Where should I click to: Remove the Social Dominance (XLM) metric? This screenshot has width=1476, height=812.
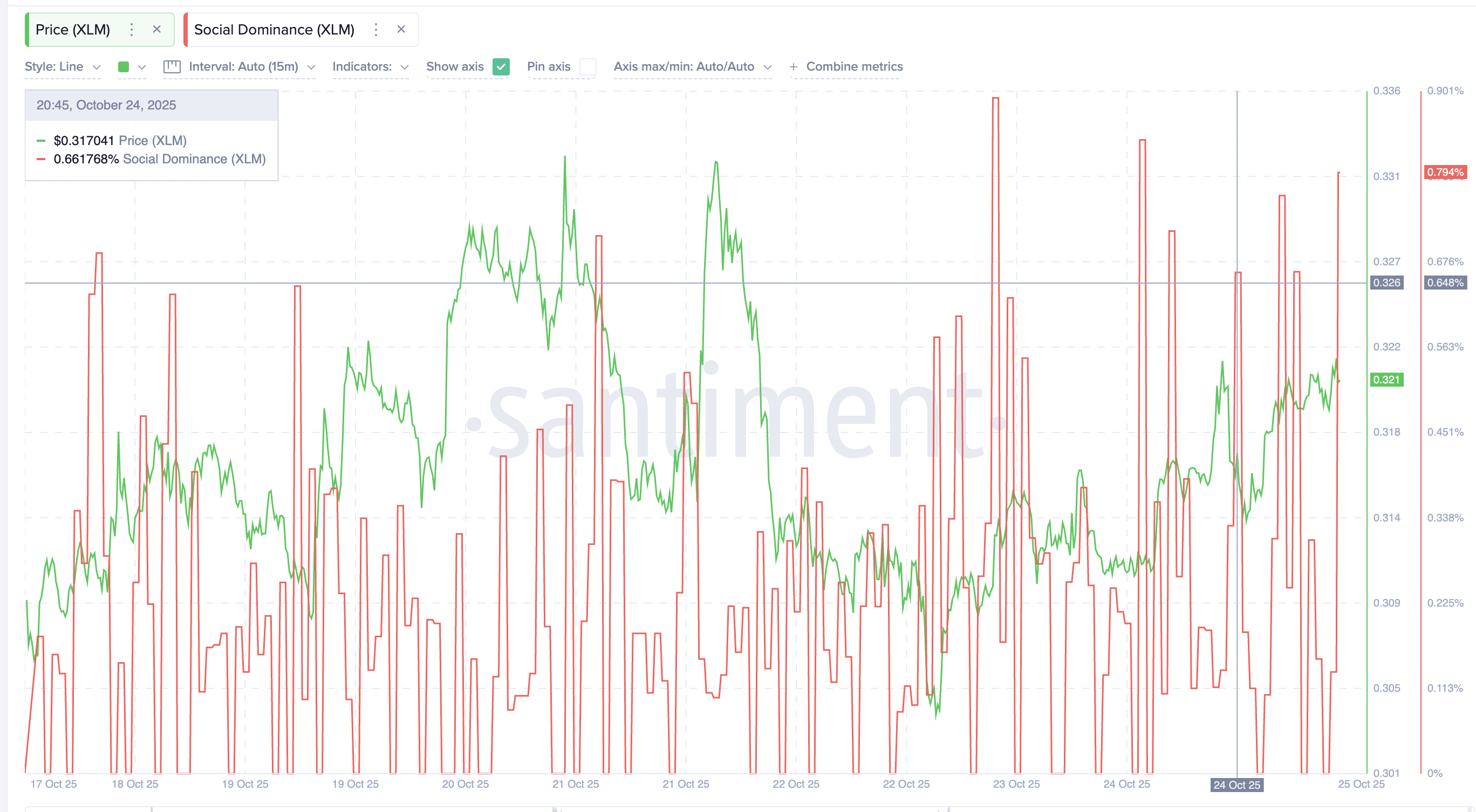click(x=401, y=29)
